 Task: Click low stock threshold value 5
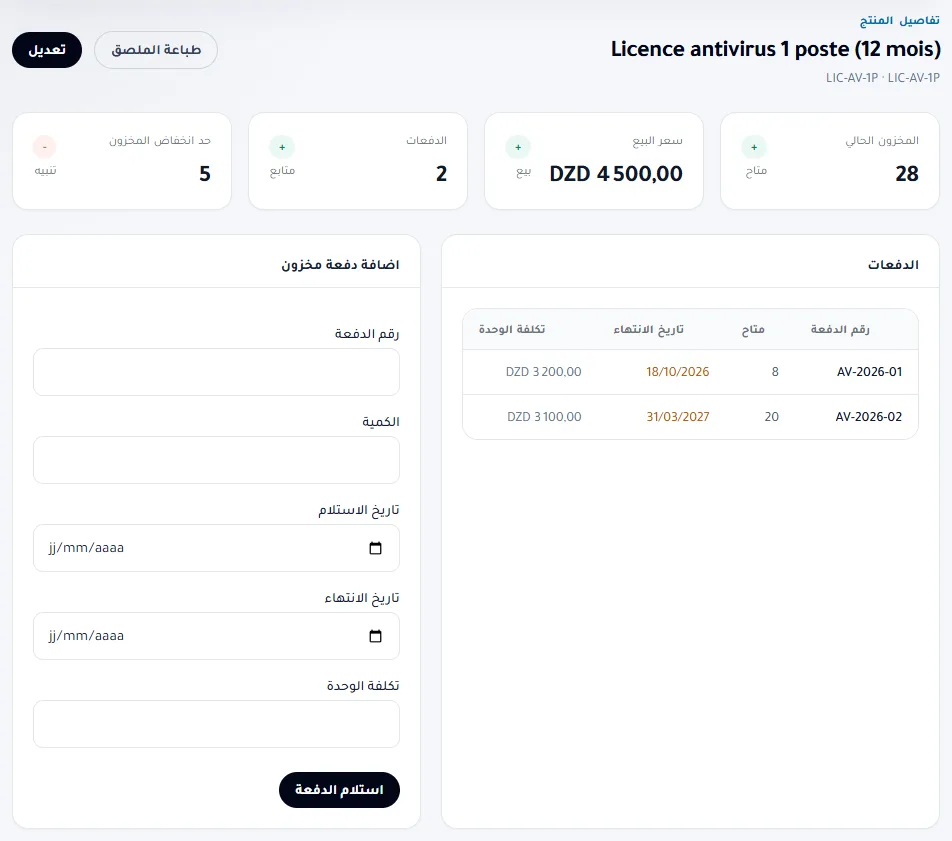pos(205,174)
